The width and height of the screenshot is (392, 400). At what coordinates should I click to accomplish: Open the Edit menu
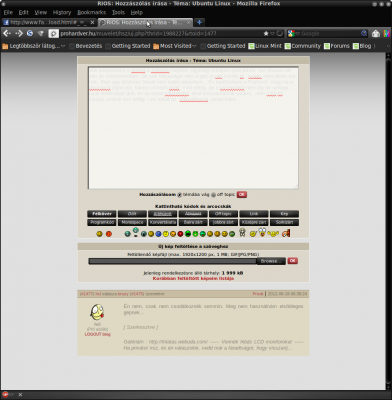pyautogui.click(x=23, y=12)
